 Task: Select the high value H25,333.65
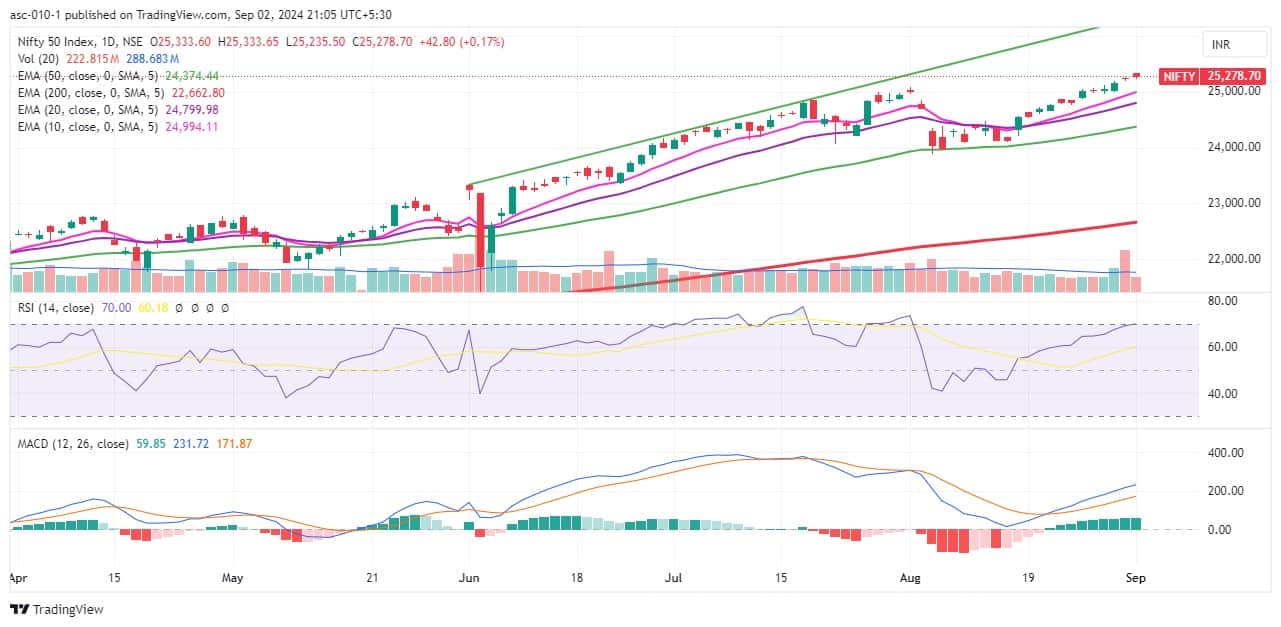pos(250,42)
